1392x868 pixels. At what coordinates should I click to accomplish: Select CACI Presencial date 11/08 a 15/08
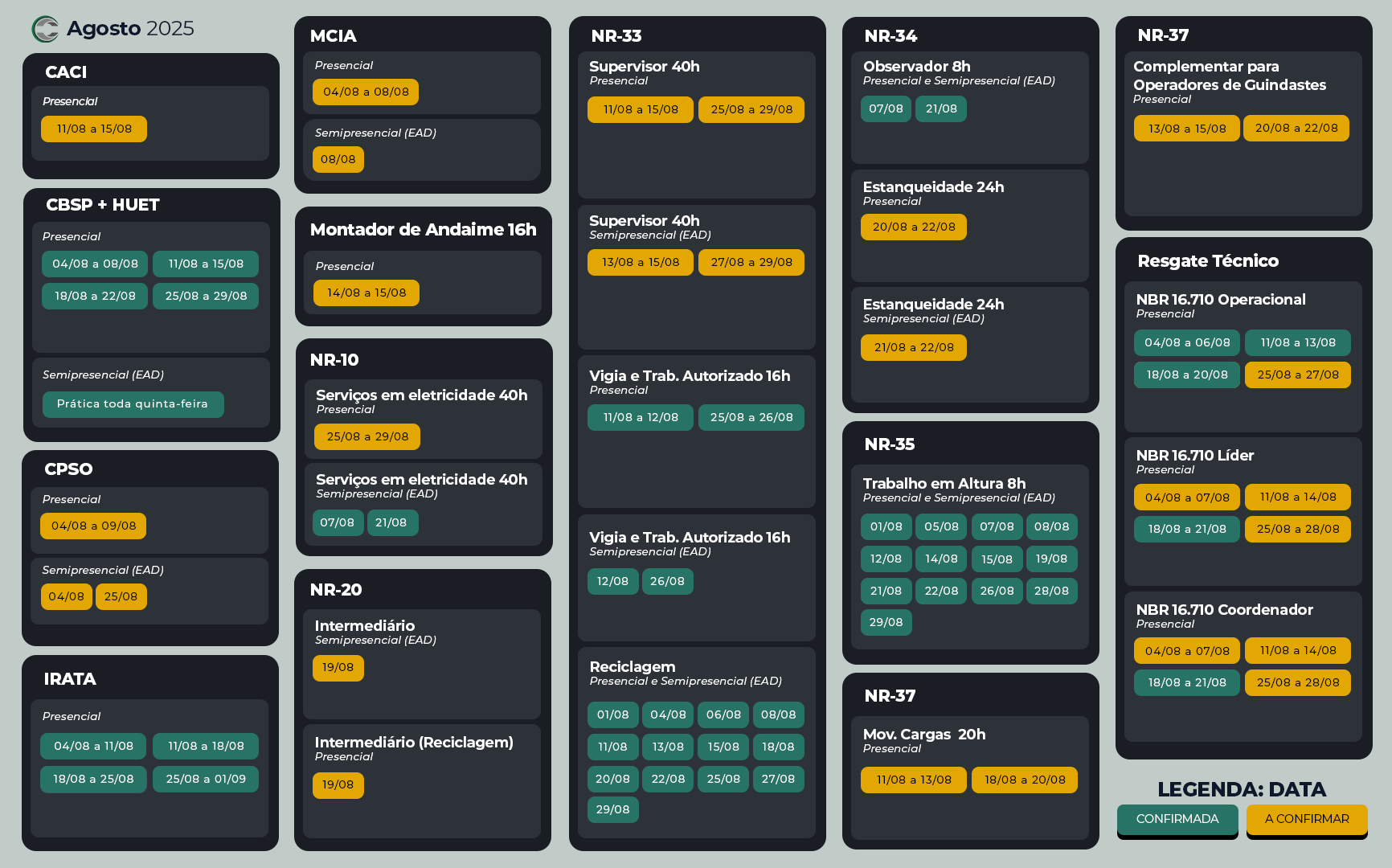click(94, 129)
